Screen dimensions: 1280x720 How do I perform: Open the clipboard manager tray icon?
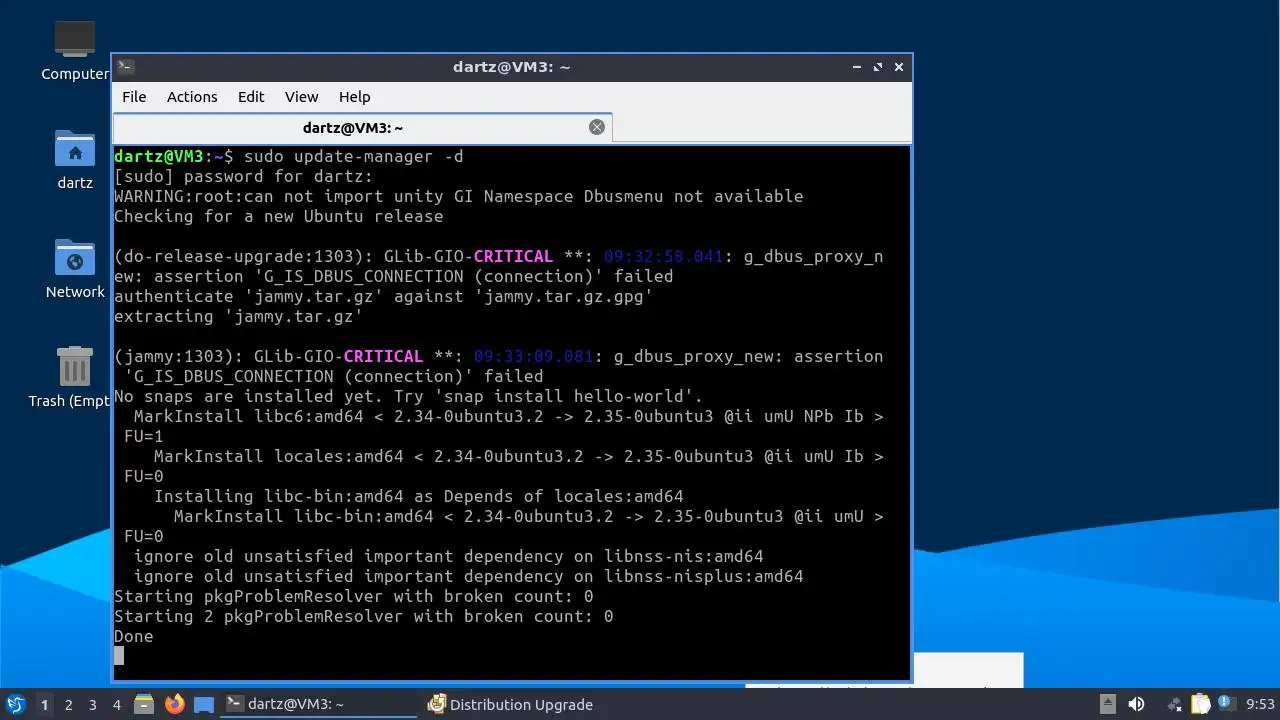tap(1200, 704)
